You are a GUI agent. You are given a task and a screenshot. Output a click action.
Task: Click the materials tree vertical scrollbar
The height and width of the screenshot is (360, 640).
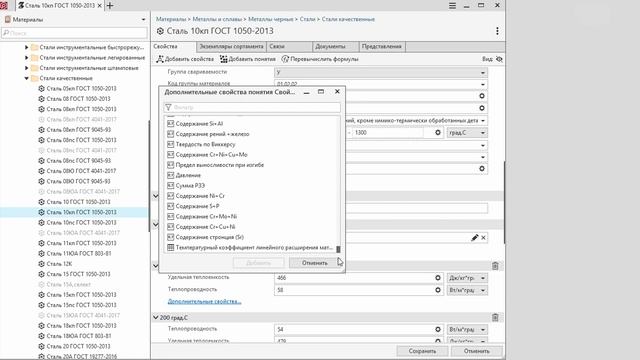point(149,176)
